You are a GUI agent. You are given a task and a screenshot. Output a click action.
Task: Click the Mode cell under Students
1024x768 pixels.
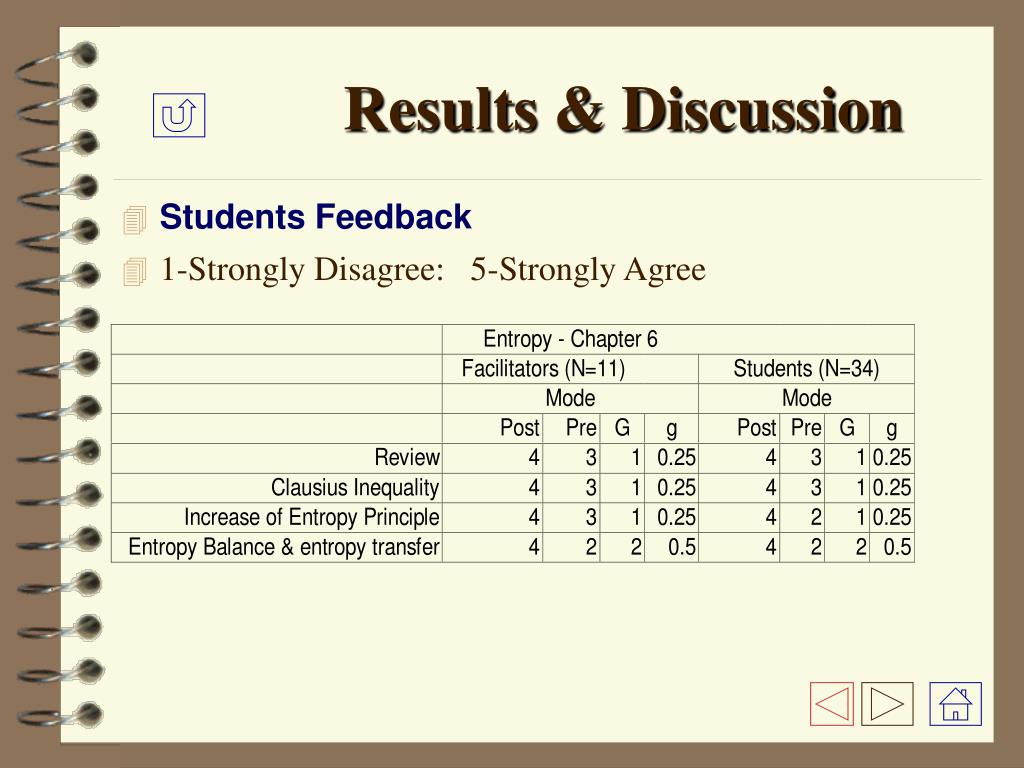click(807, 398)
